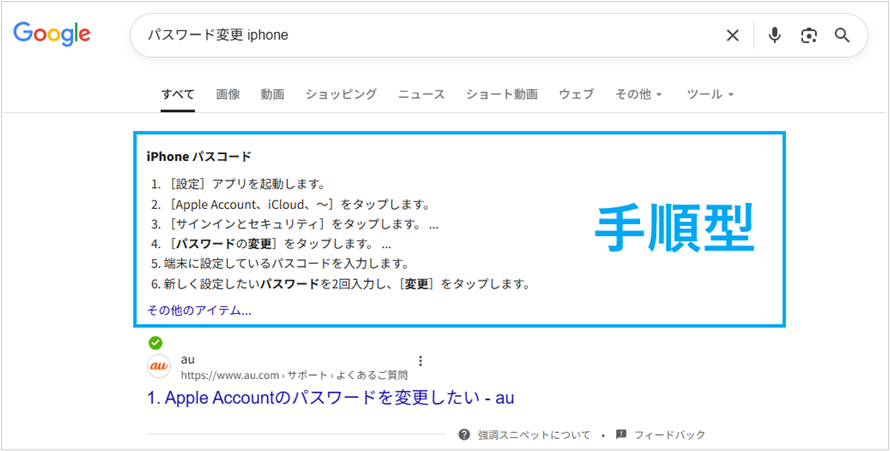Expand the その他 dropdown

coord(639,94)
